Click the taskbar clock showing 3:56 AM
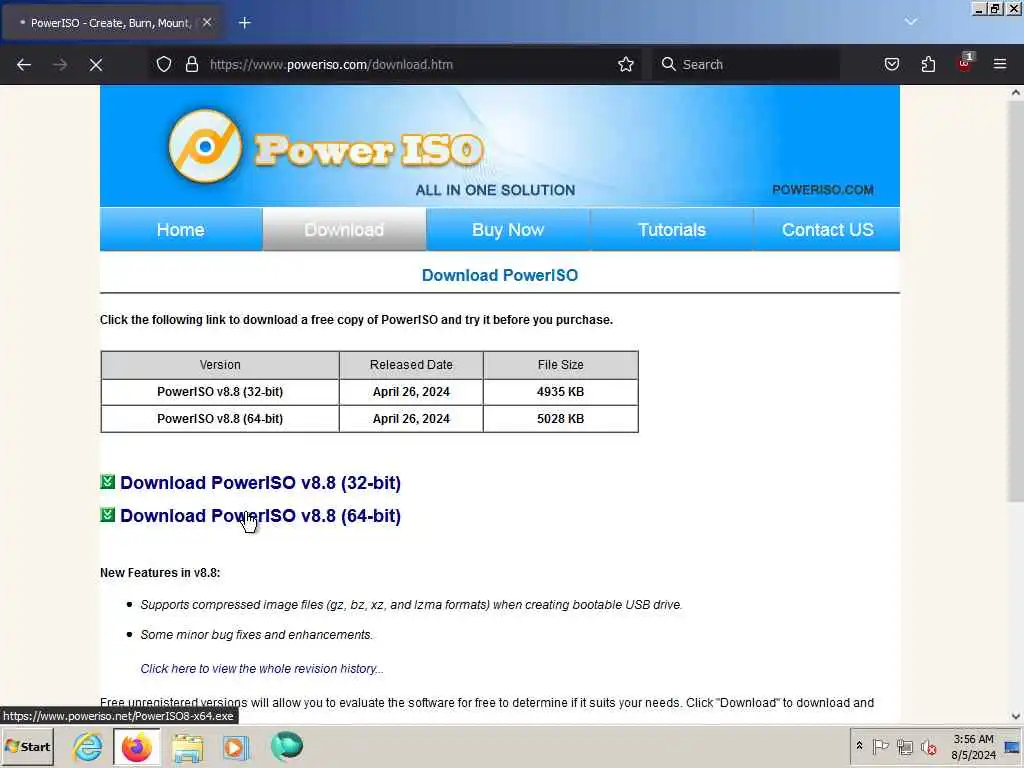 [974, 746]
